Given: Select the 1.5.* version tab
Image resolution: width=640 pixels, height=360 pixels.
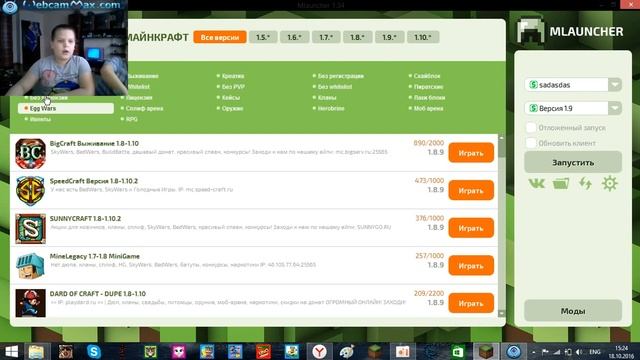Looking at the screenshot, I should 263,37.
